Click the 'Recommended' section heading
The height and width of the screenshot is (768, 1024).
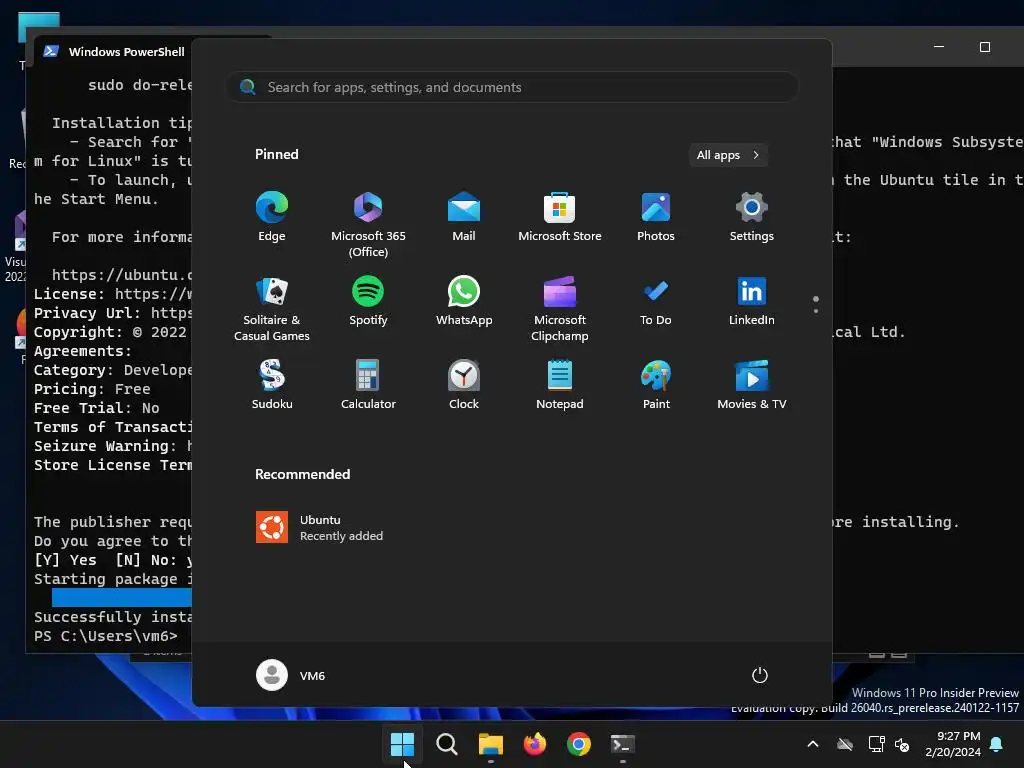click(302, 474)
